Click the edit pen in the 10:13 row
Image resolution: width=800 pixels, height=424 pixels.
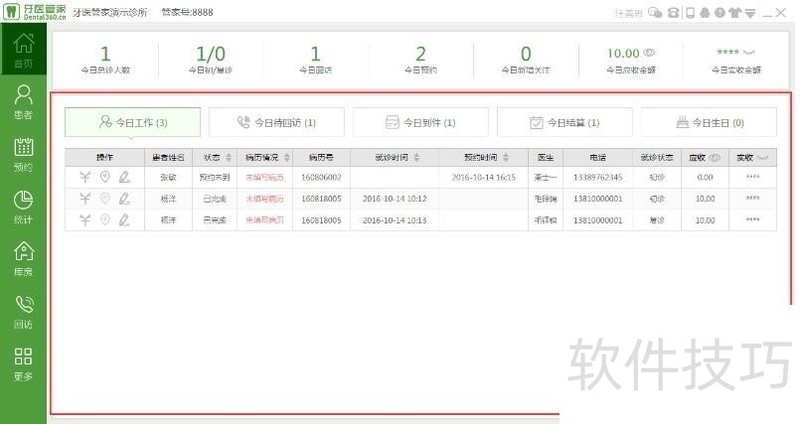(x=124, y=220)
